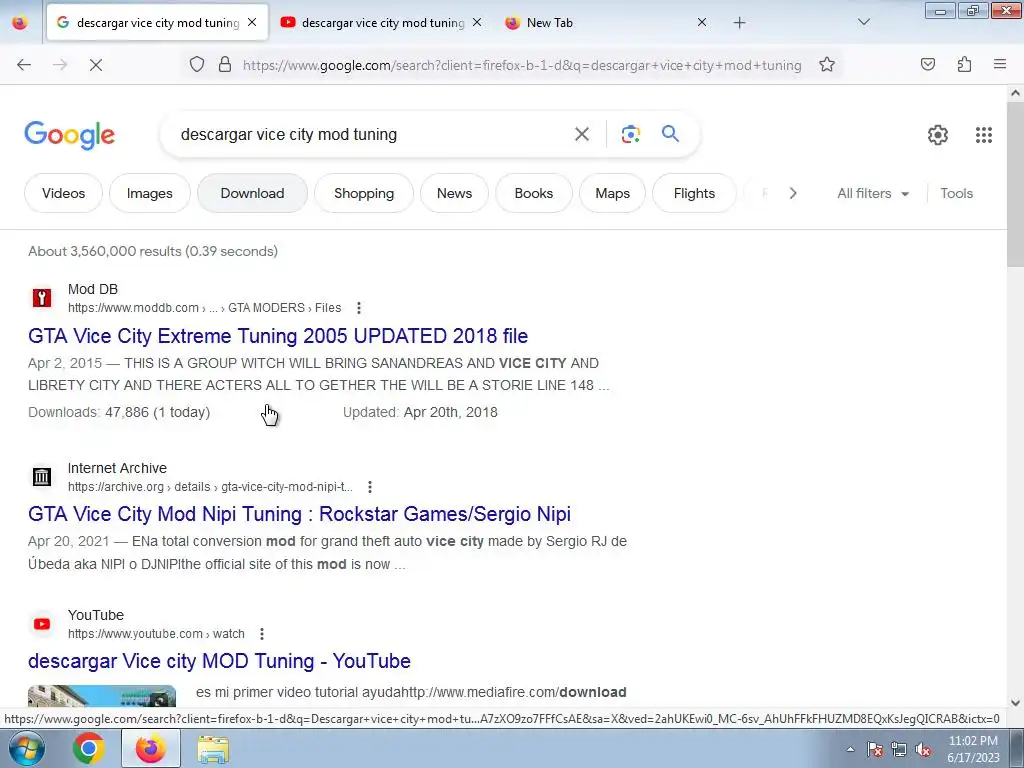Show more search filter chips arrow
This screenshot has width=1024, height=768.
pyautogui.click(x=793, y=193)
